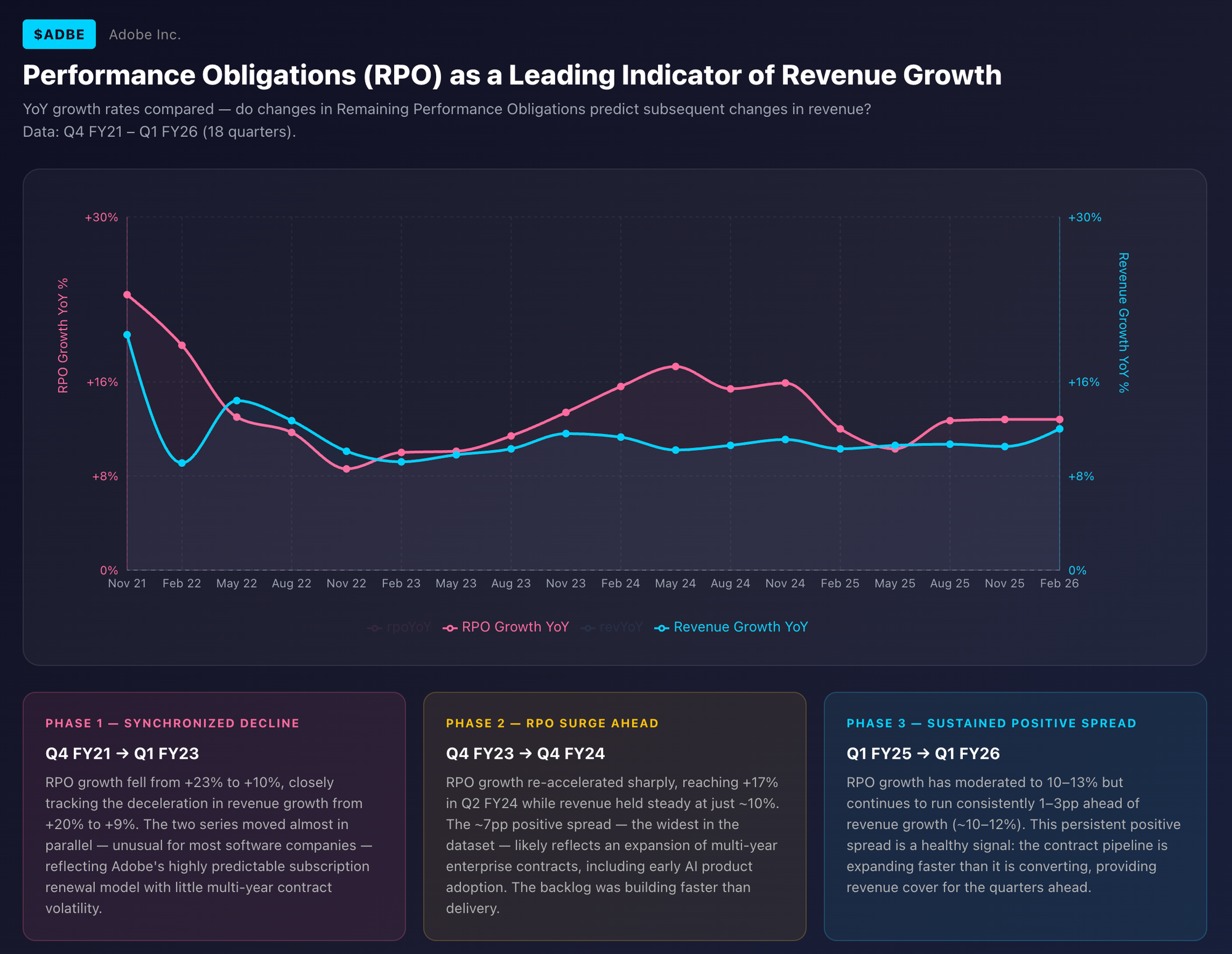
Task: Open the Phase 2 RPO Surge Ahead card
Action: coord(614,815)
